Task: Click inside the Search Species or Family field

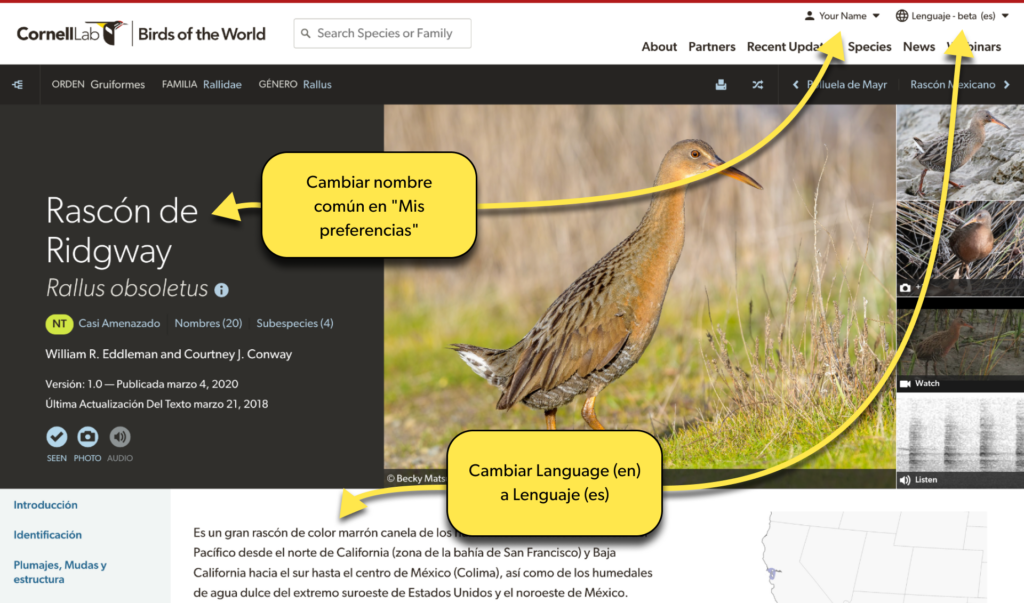Action: (390, 33)
